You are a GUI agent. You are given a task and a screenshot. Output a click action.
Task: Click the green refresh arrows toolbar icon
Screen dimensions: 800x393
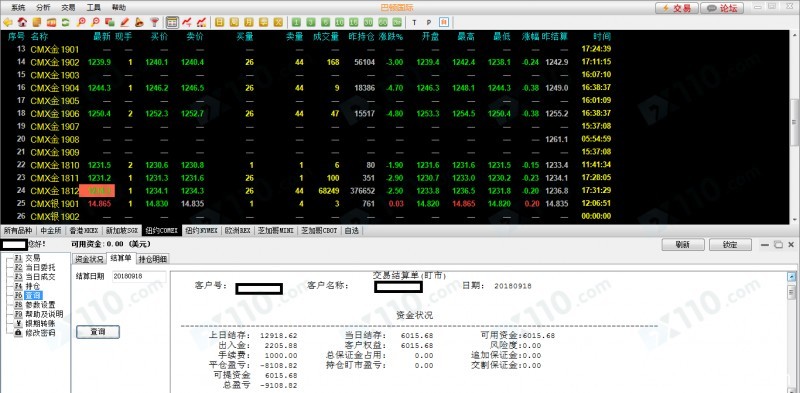click(x=65, y=22)
